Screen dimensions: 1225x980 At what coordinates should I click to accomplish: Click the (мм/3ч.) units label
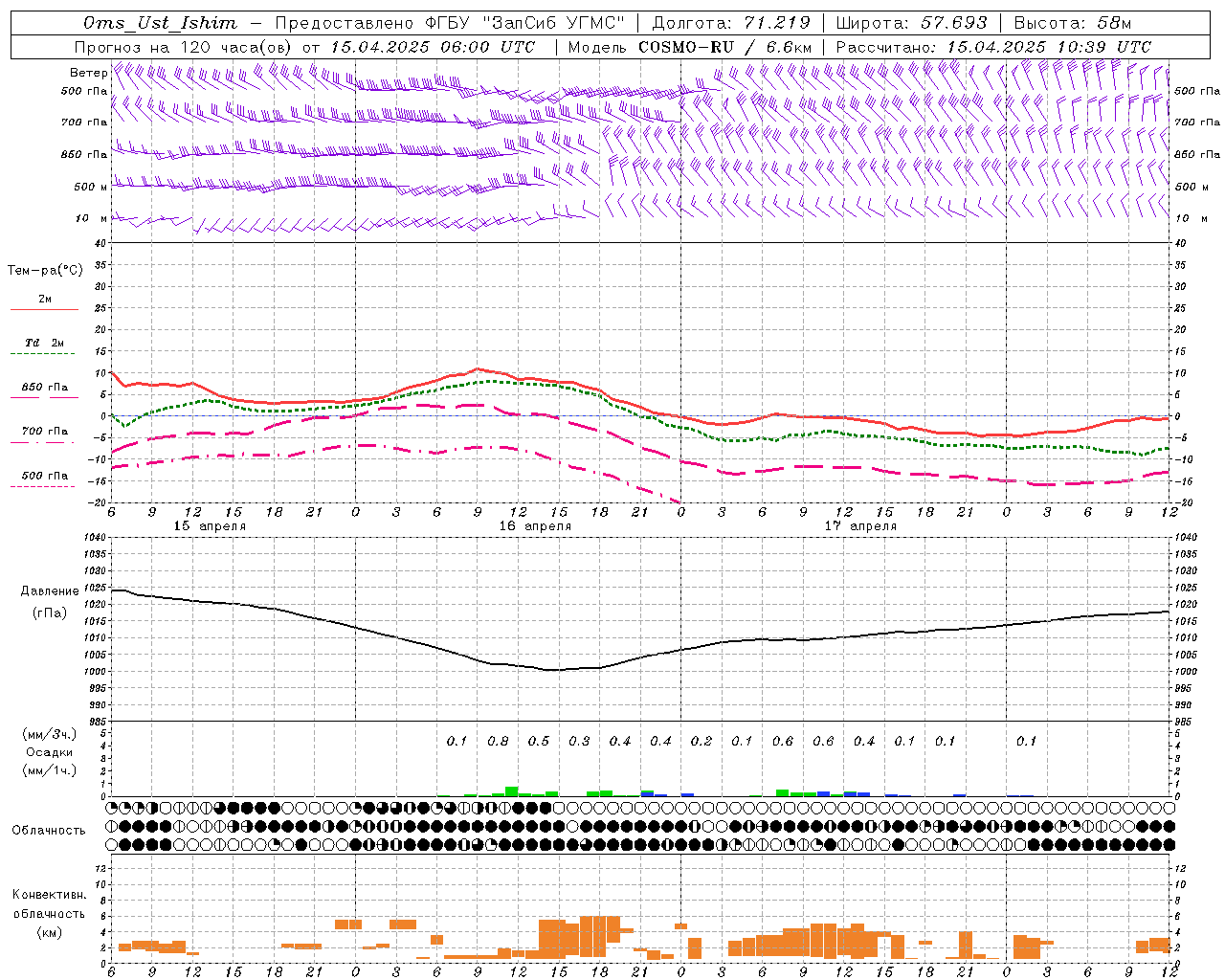tap(50, 734)
